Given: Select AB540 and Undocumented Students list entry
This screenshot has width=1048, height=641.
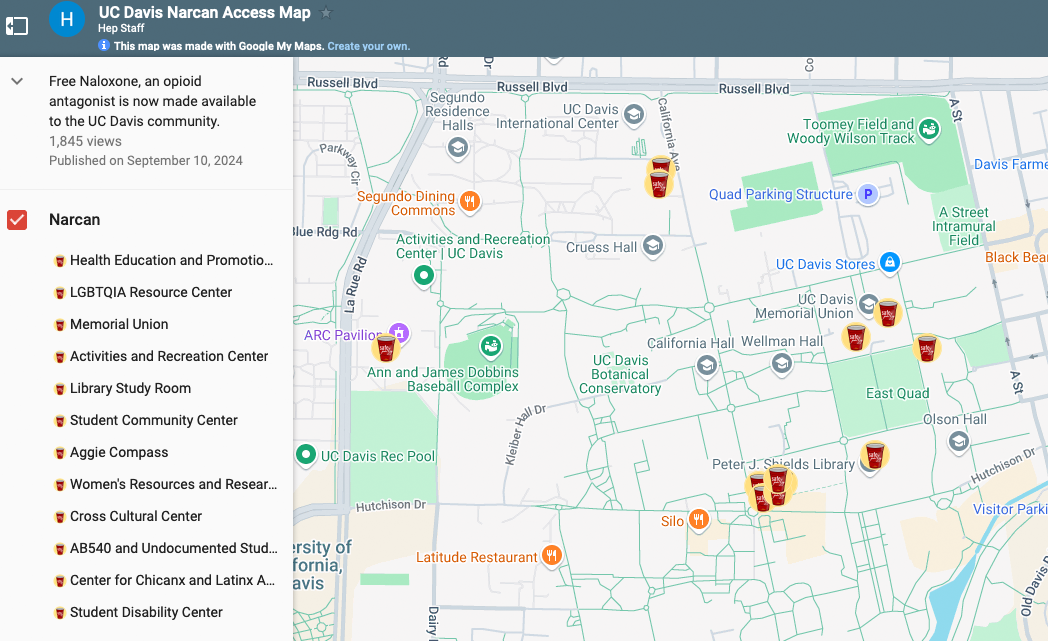Looking at the screenshot, I should 166,549.
